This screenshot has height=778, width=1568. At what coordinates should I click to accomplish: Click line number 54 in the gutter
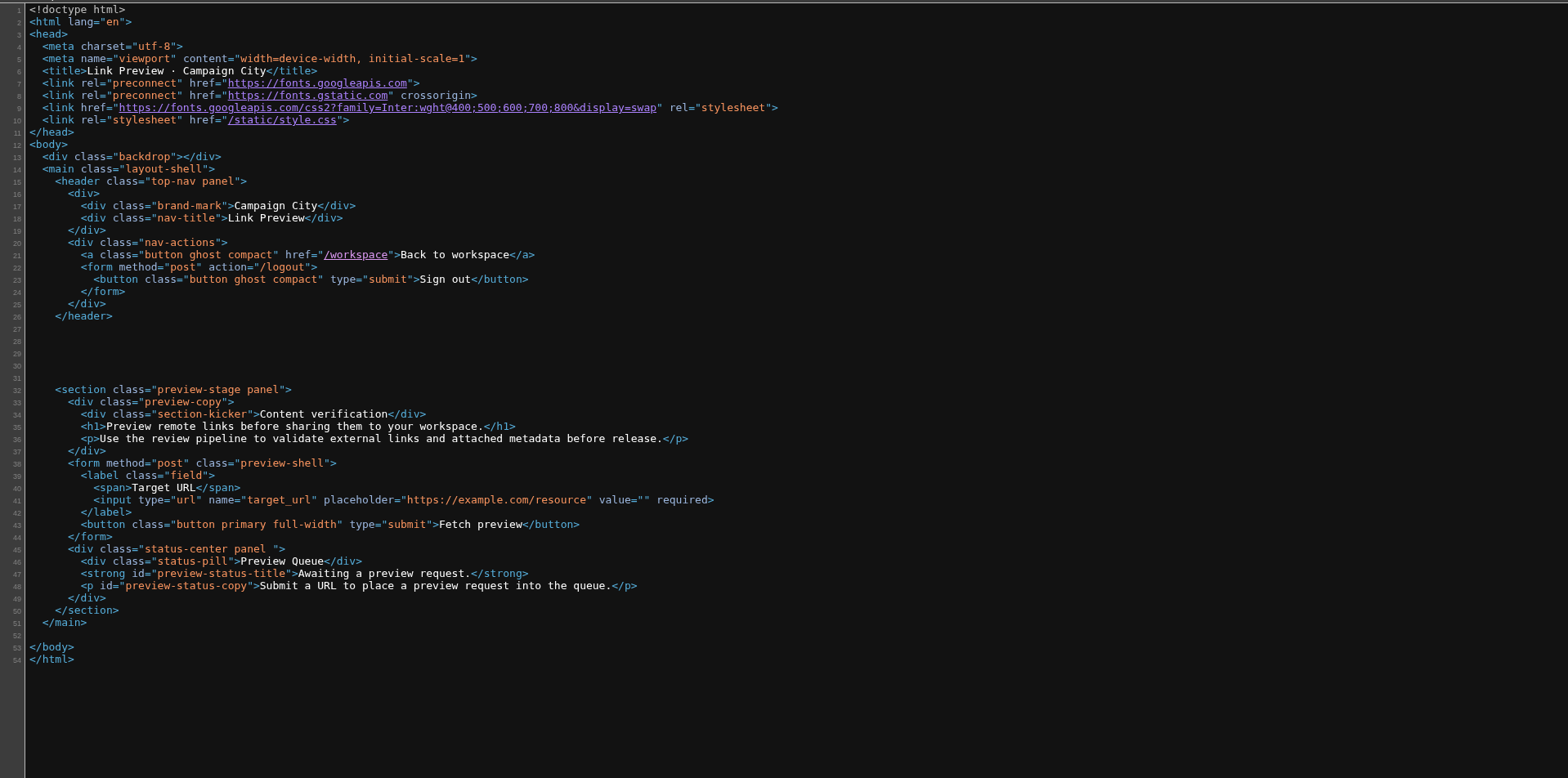tap(17, 660)
